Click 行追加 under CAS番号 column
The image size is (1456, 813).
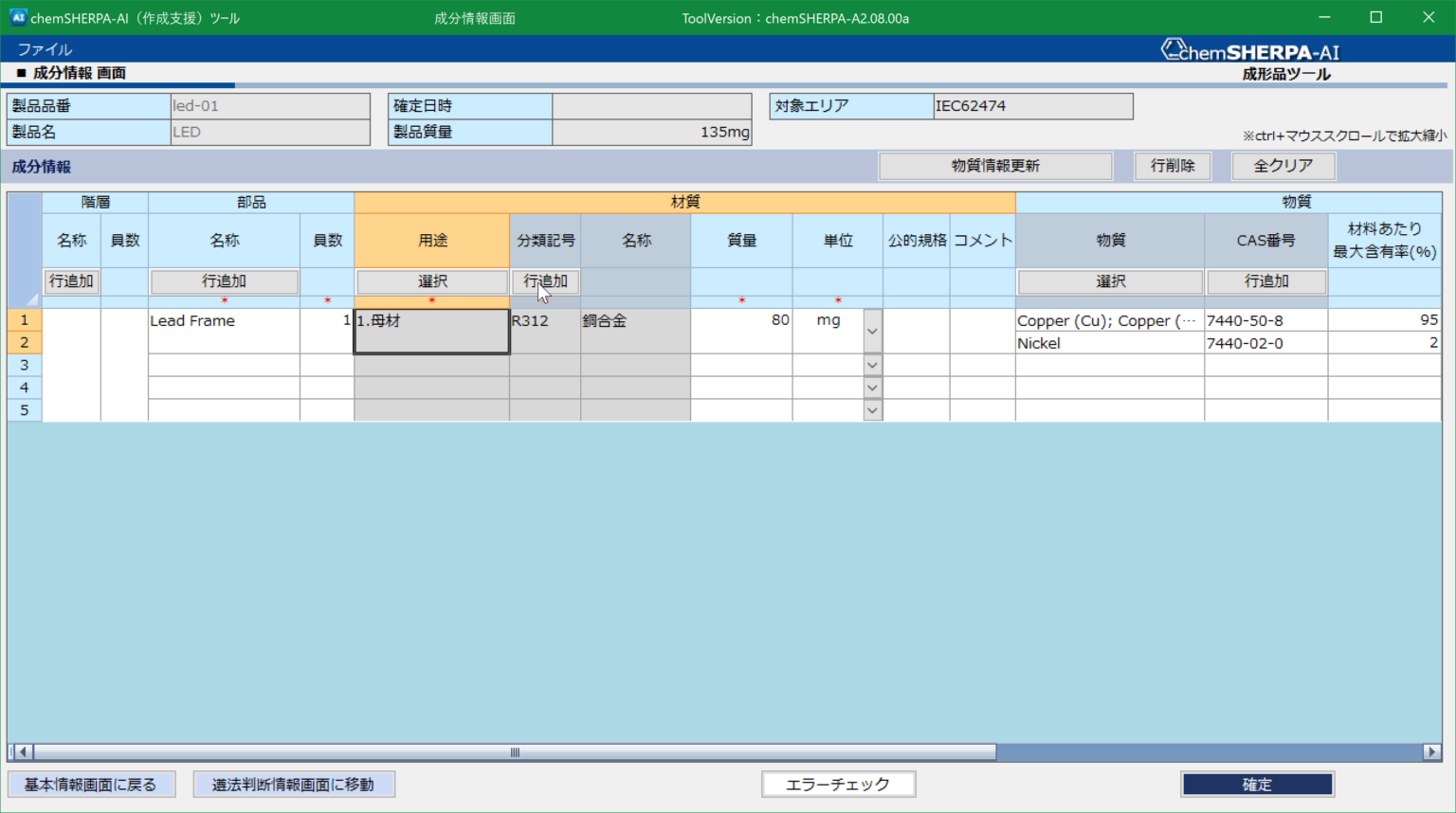click(x=1265, y=281)
